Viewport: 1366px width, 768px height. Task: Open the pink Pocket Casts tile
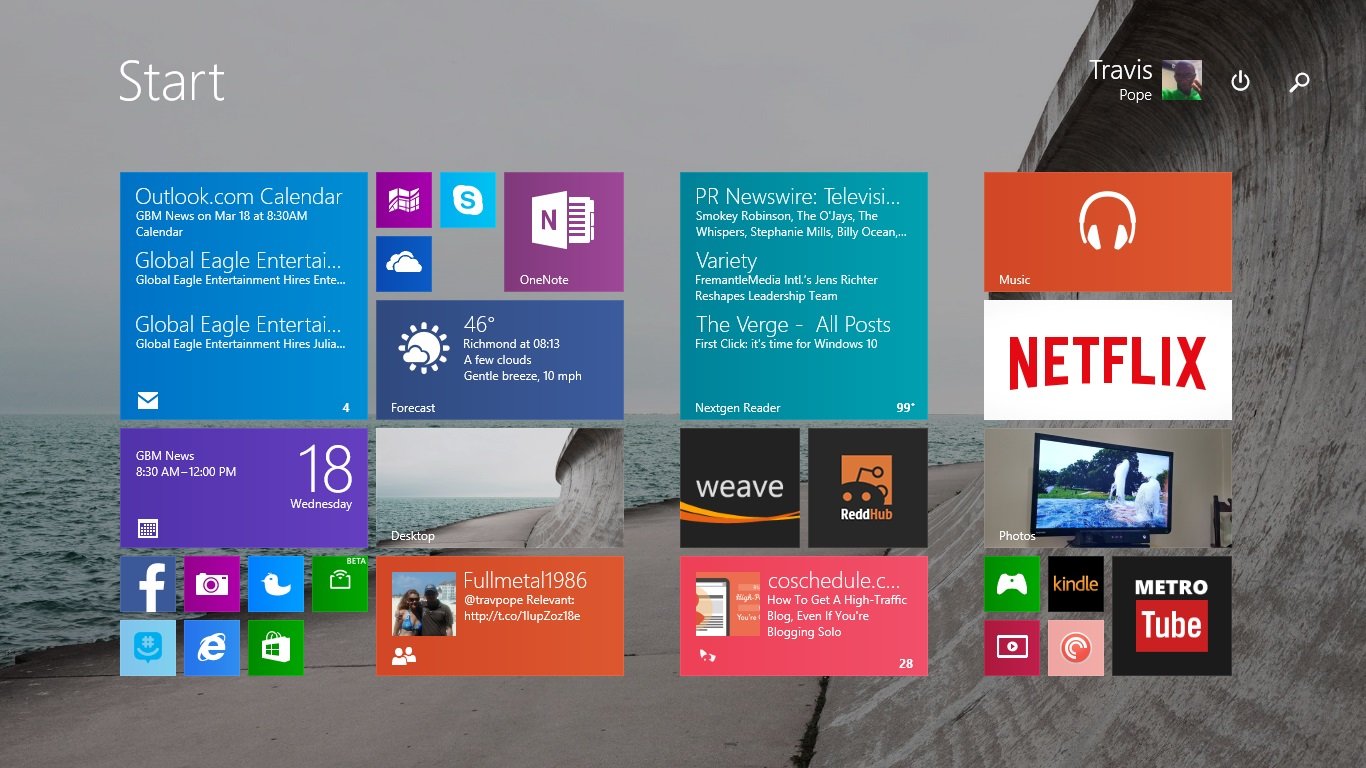pyautogui.click(x=1076, y=648)
